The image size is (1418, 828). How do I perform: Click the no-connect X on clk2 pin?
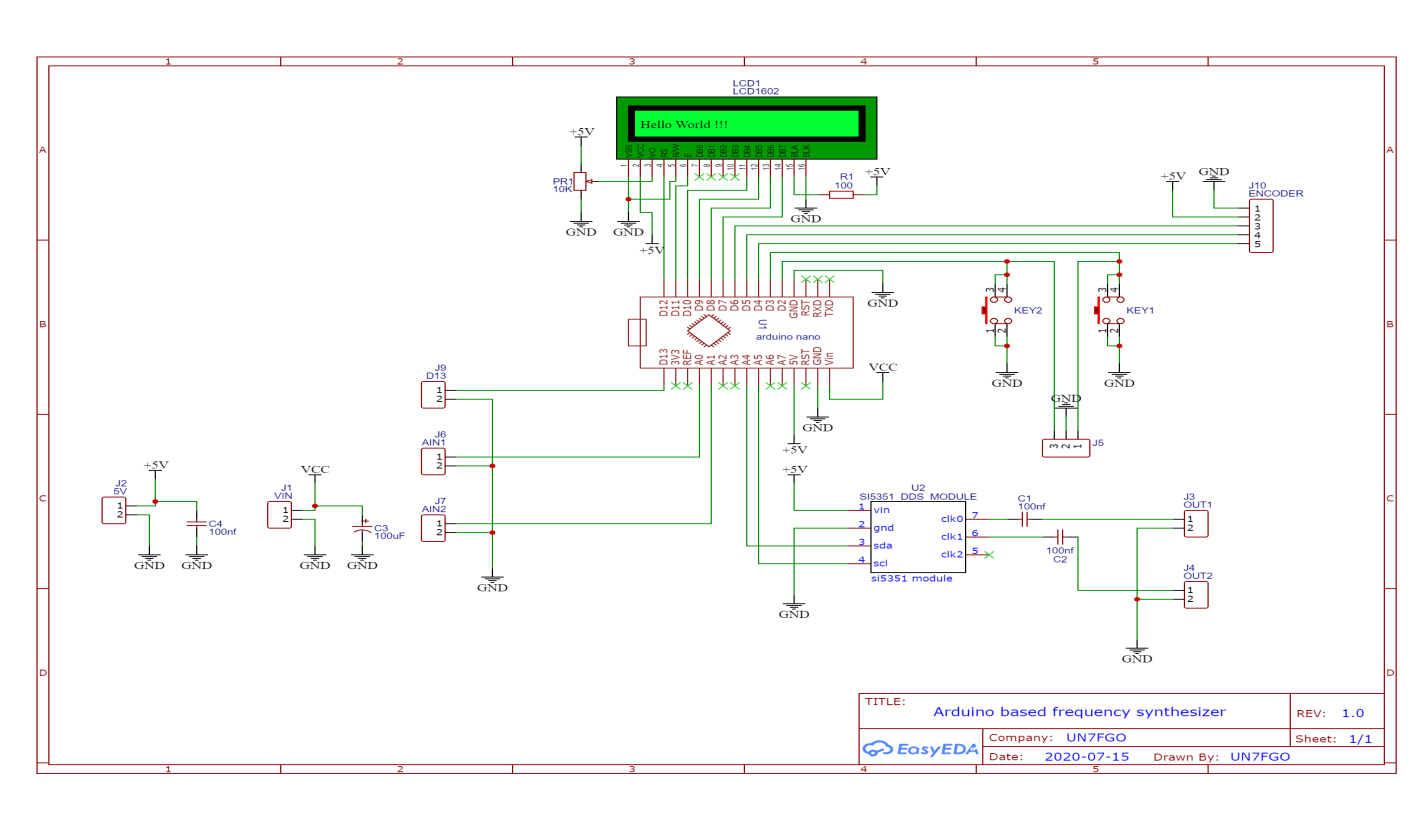tap(988, 555)
